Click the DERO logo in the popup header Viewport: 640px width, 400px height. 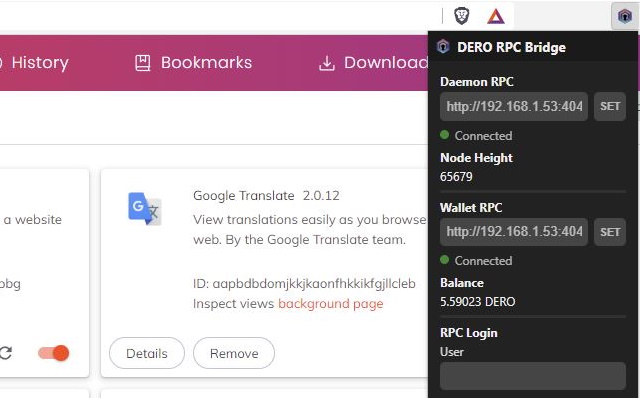tap(443, 46)
